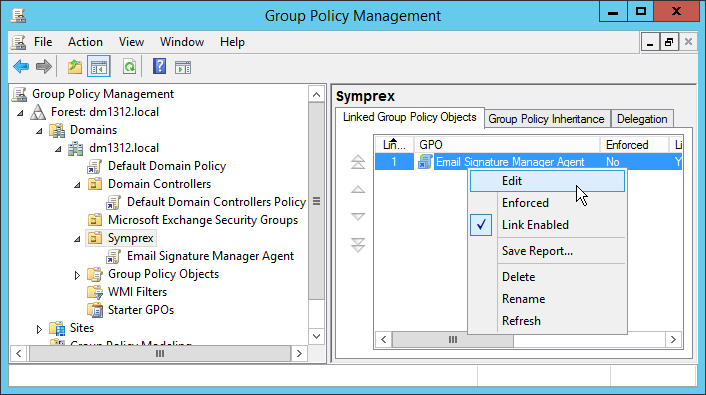The image size is (706, 395).
Task: Toggle the Link Enabled checkmark in context menu
Action: 481,225
